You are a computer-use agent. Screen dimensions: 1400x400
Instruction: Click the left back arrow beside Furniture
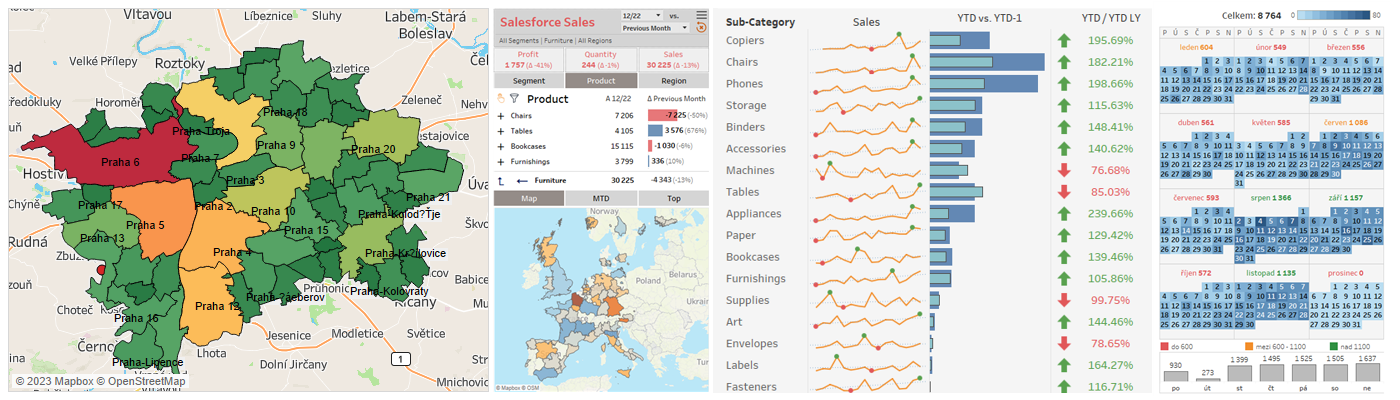(x=522, y=180)
